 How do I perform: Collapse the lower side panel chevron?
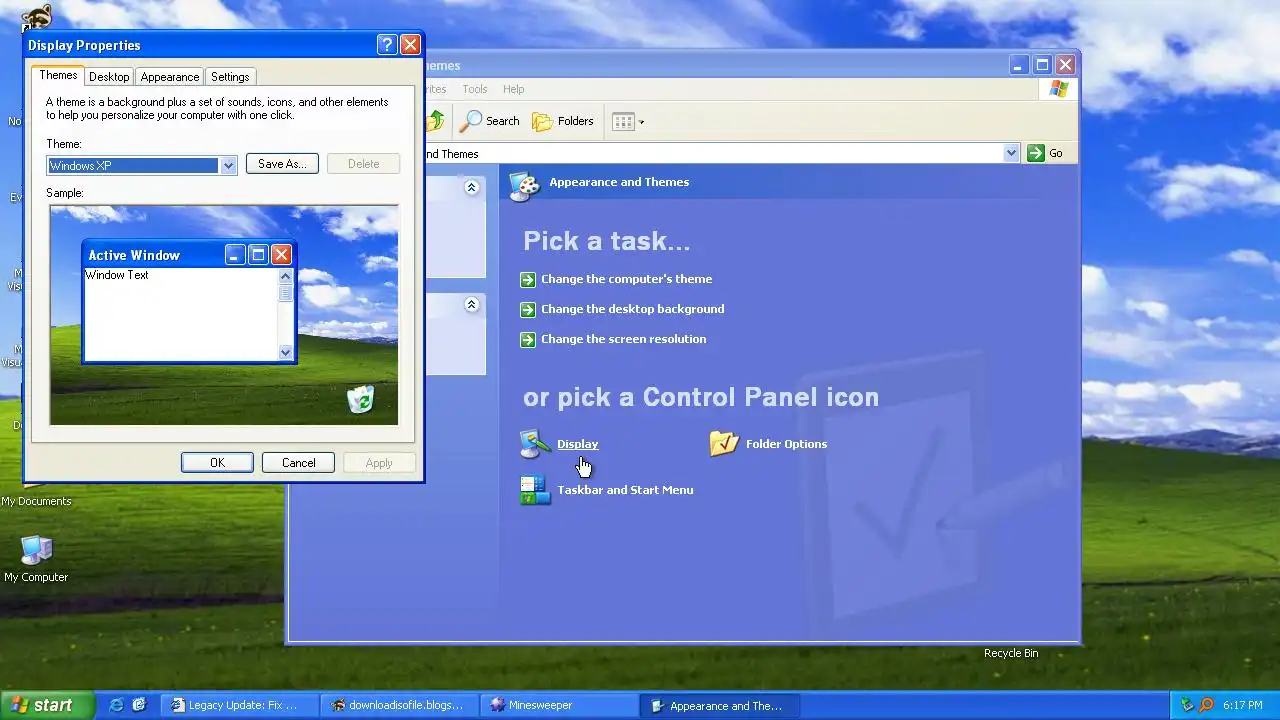pyautogui.click(x=471, y=304)
